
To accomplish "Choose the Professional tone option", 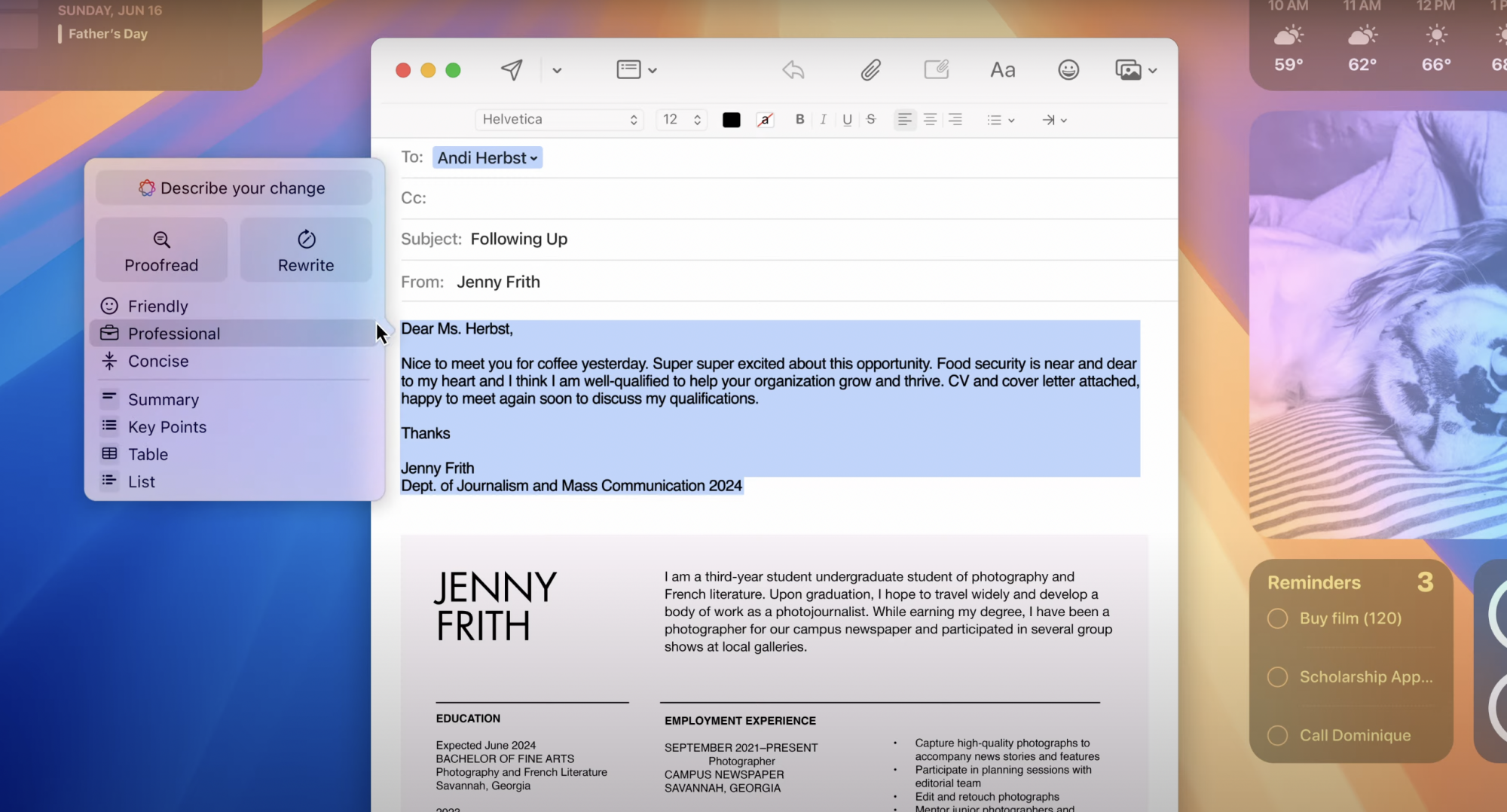I will (x=234, y=333).
